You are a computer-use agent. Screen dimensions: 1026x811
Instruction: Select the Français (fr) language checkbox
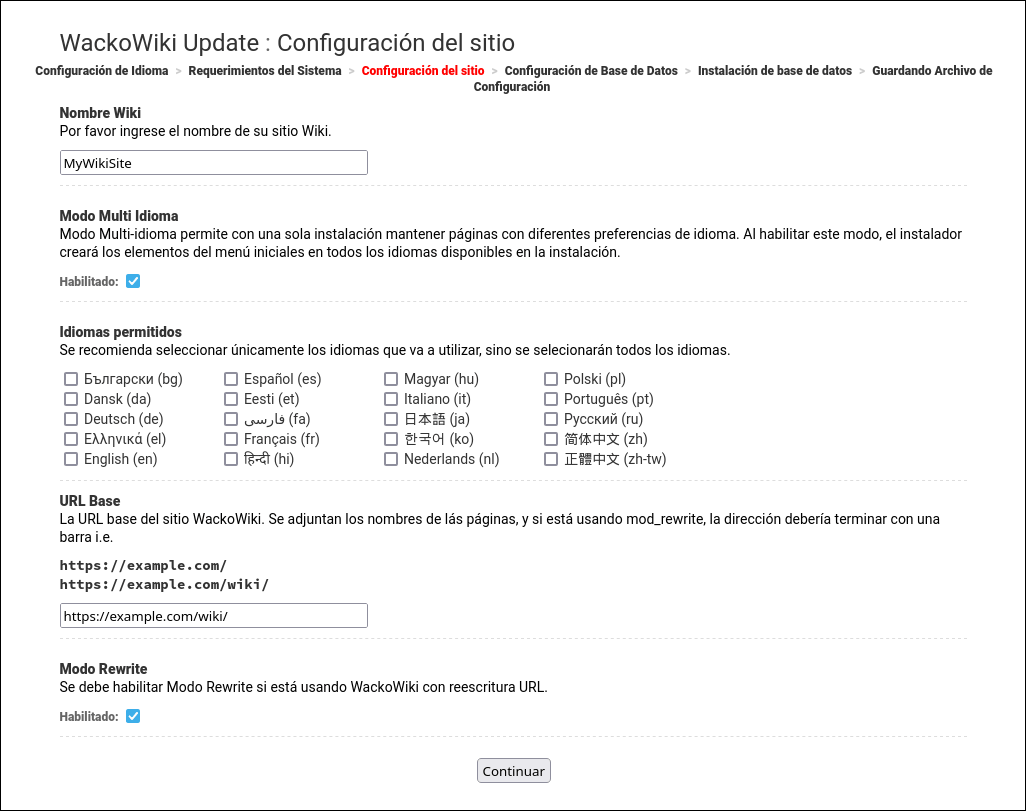click(x=231, y=439)
